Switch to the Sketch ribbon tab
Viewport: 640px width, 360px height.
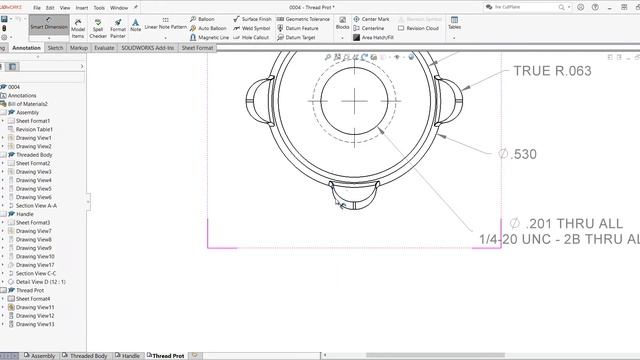(x=55, y=48)
